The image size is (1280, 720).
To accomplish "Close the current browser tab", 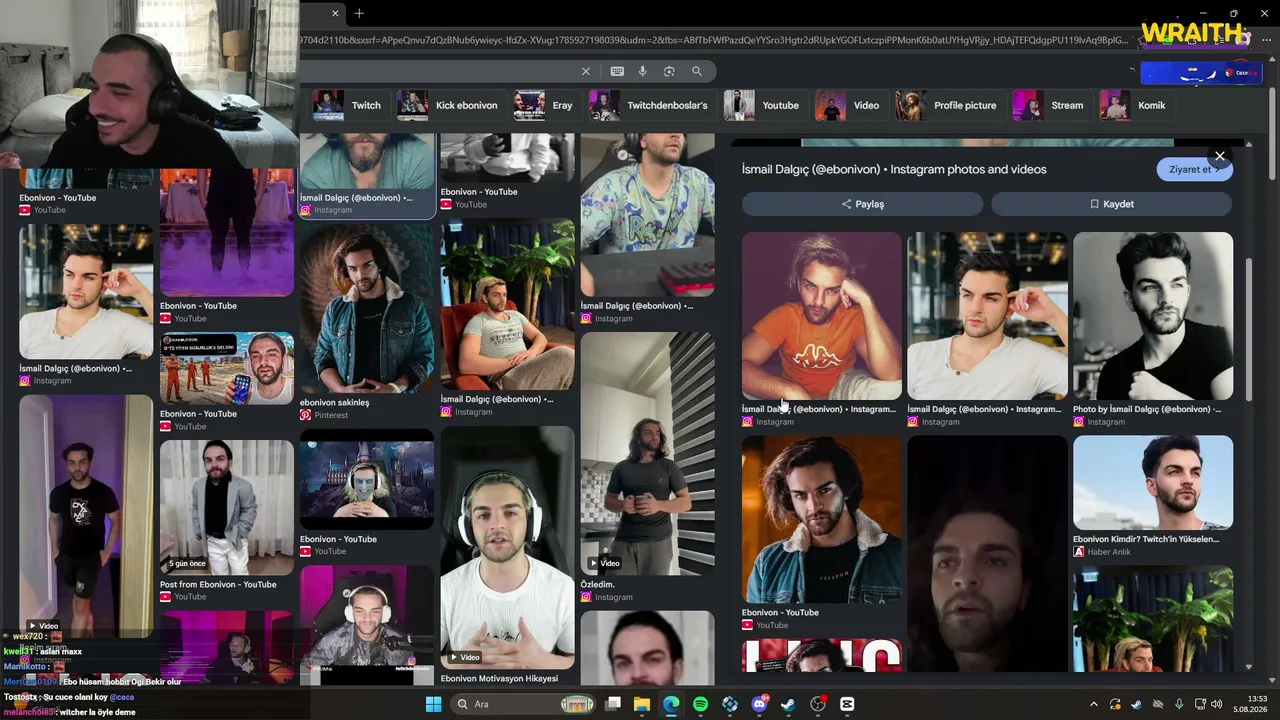I will click(335, 13).
